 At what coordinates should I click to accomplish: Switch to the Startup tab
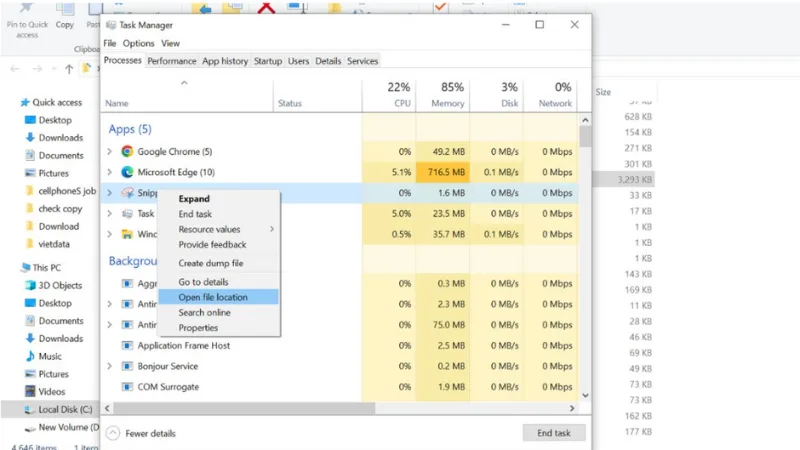[267, 61]
